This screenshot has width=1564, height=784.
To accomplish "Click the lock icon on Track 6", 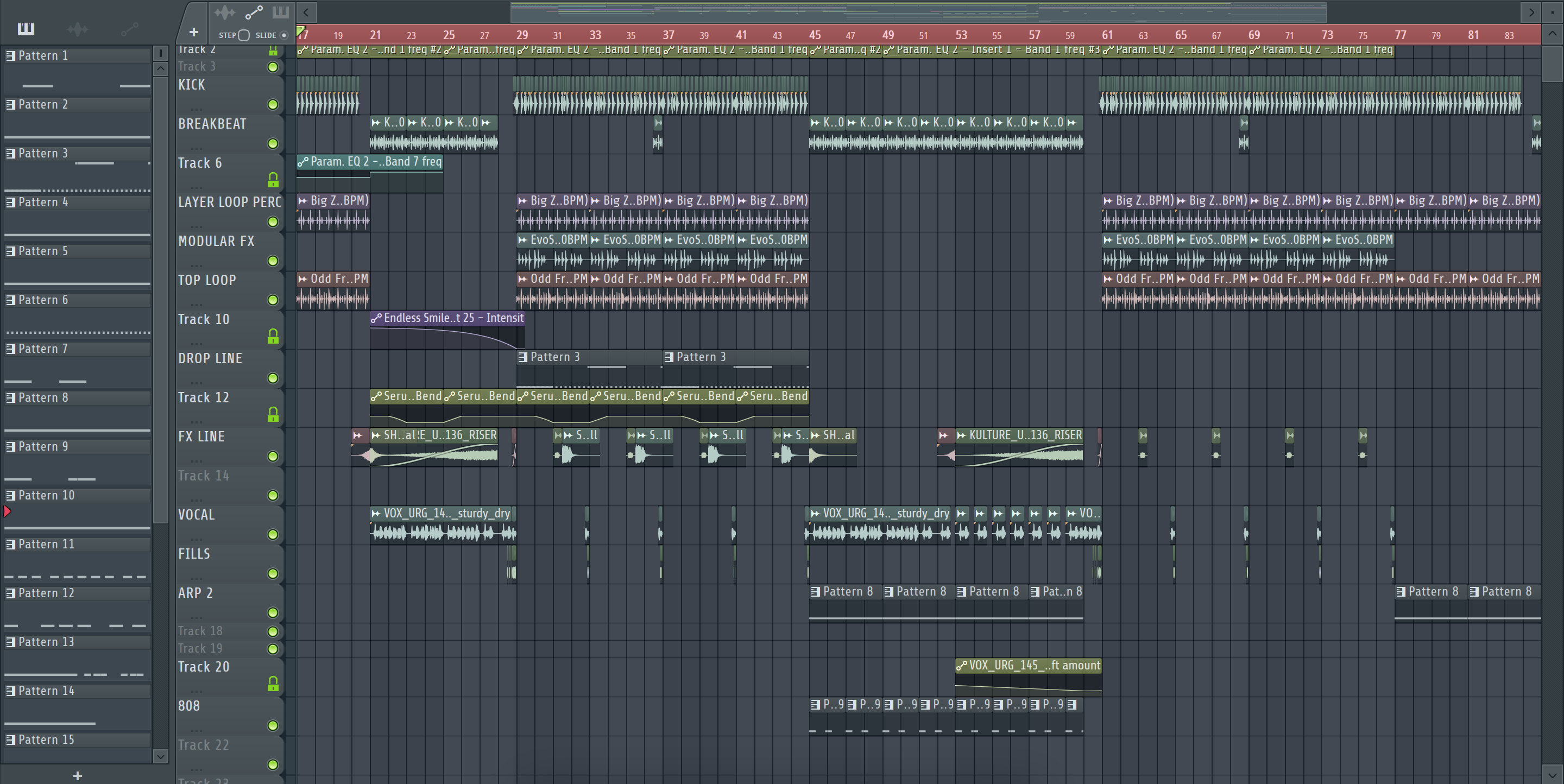I will pos(273,180).
